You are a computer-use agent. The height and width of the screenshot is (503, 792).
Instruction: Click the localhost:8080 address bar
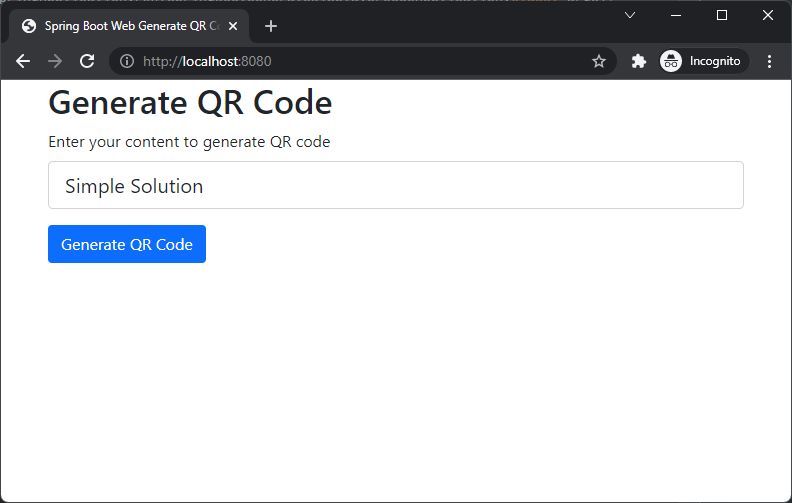point(363,61)
